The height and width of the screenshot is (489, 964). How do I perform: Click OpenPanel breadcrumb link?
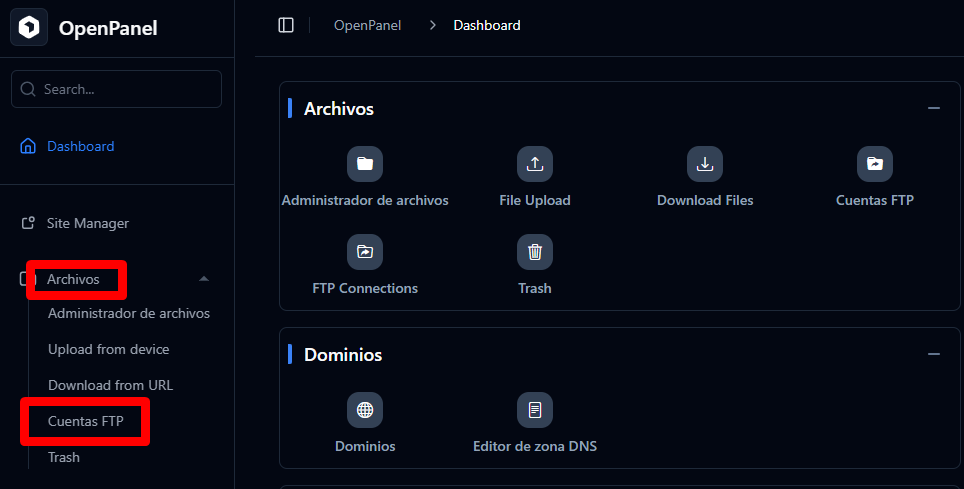pos(367,25)
